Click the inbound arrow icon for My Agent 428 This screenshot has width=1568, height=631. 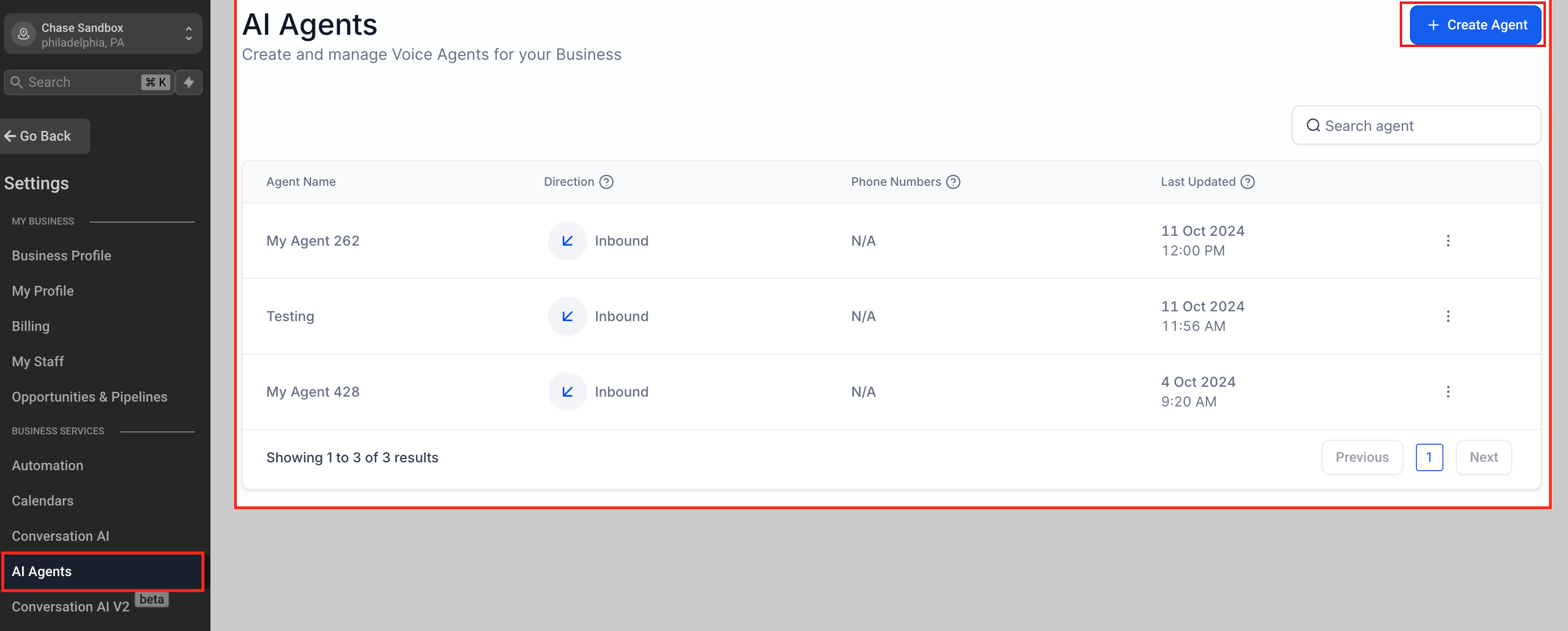pyautogui.click(x=567, y=392)
